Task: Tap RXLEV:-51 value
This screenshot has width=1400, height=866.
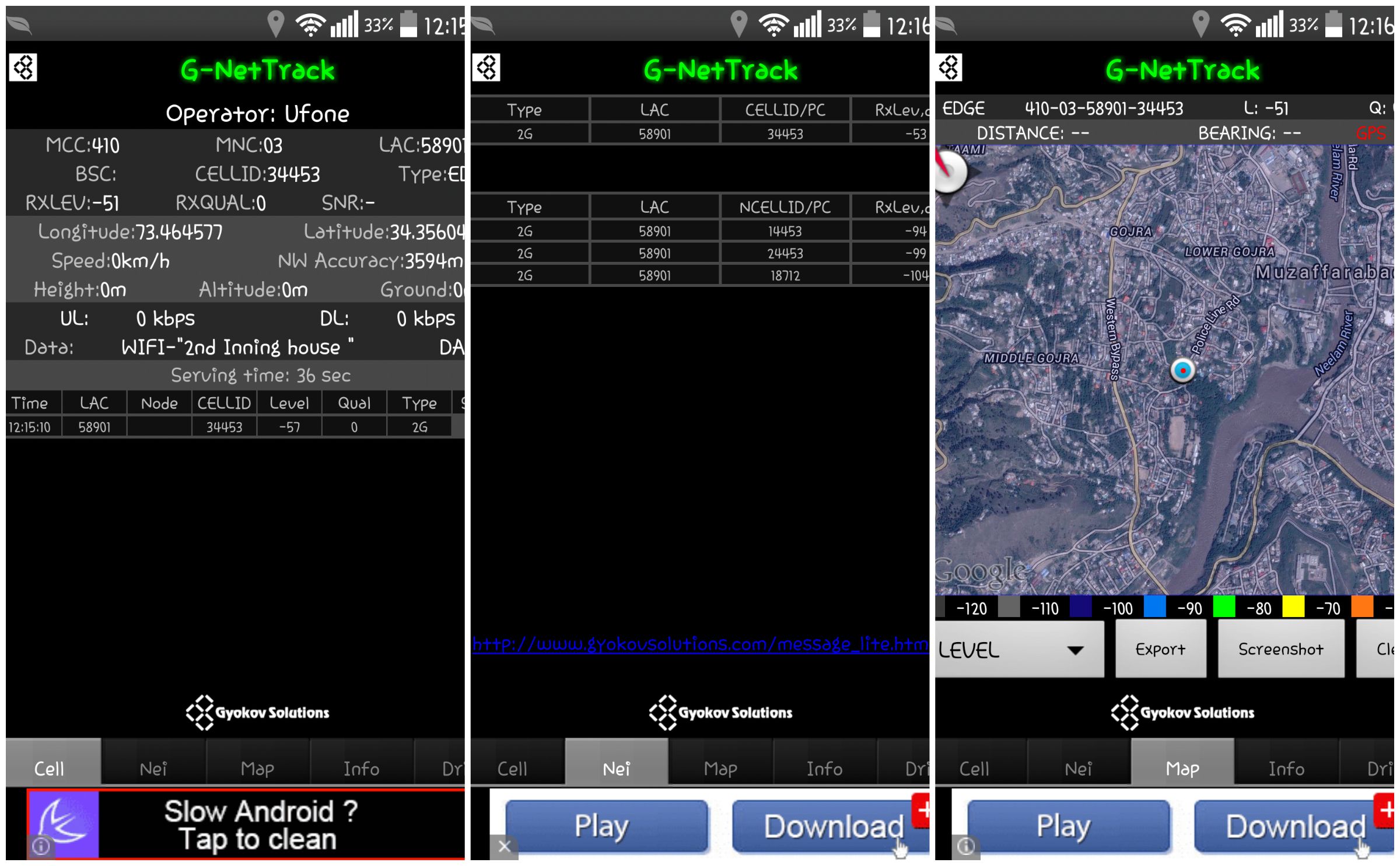Action: coord(72,204)
